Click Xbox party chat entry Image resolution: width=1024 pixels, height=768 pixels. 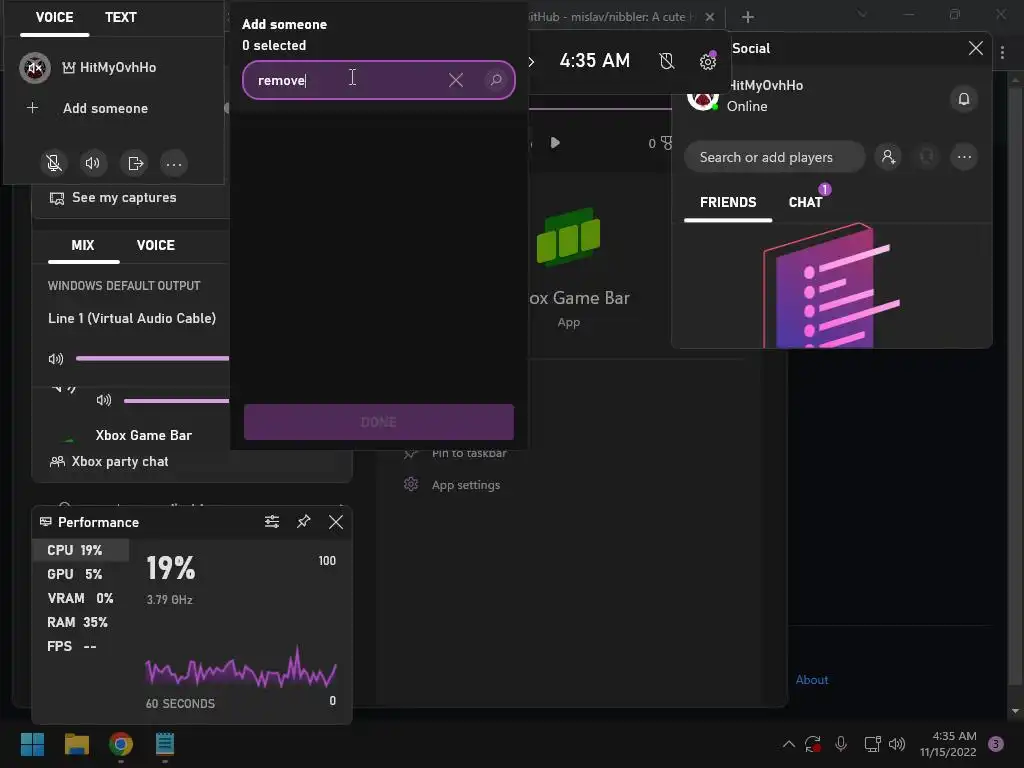110,462
